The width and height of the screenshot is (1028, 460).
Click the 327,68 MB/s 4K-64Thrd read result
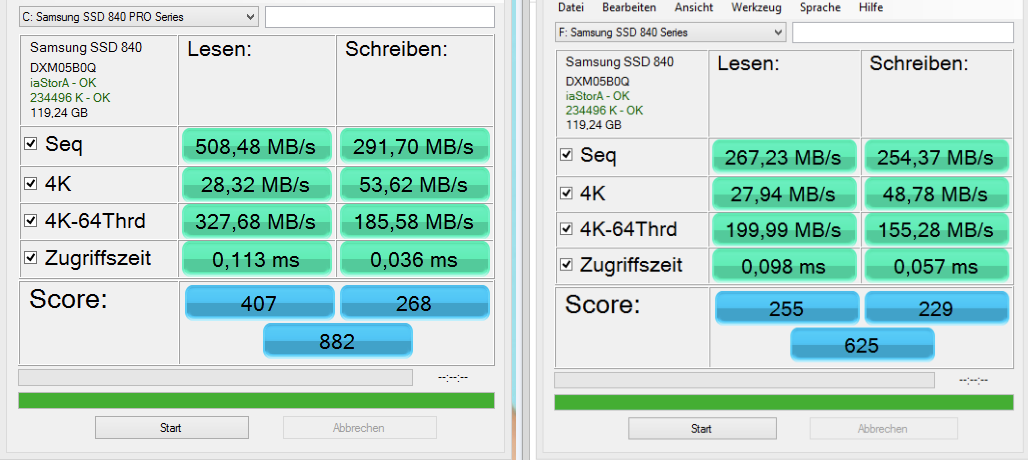[x=256, y=221]
